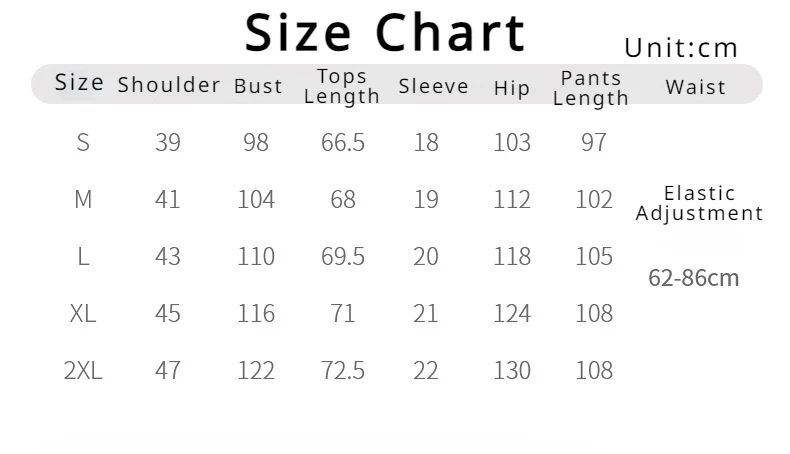Select the Unit:cm label

[681, 48]
